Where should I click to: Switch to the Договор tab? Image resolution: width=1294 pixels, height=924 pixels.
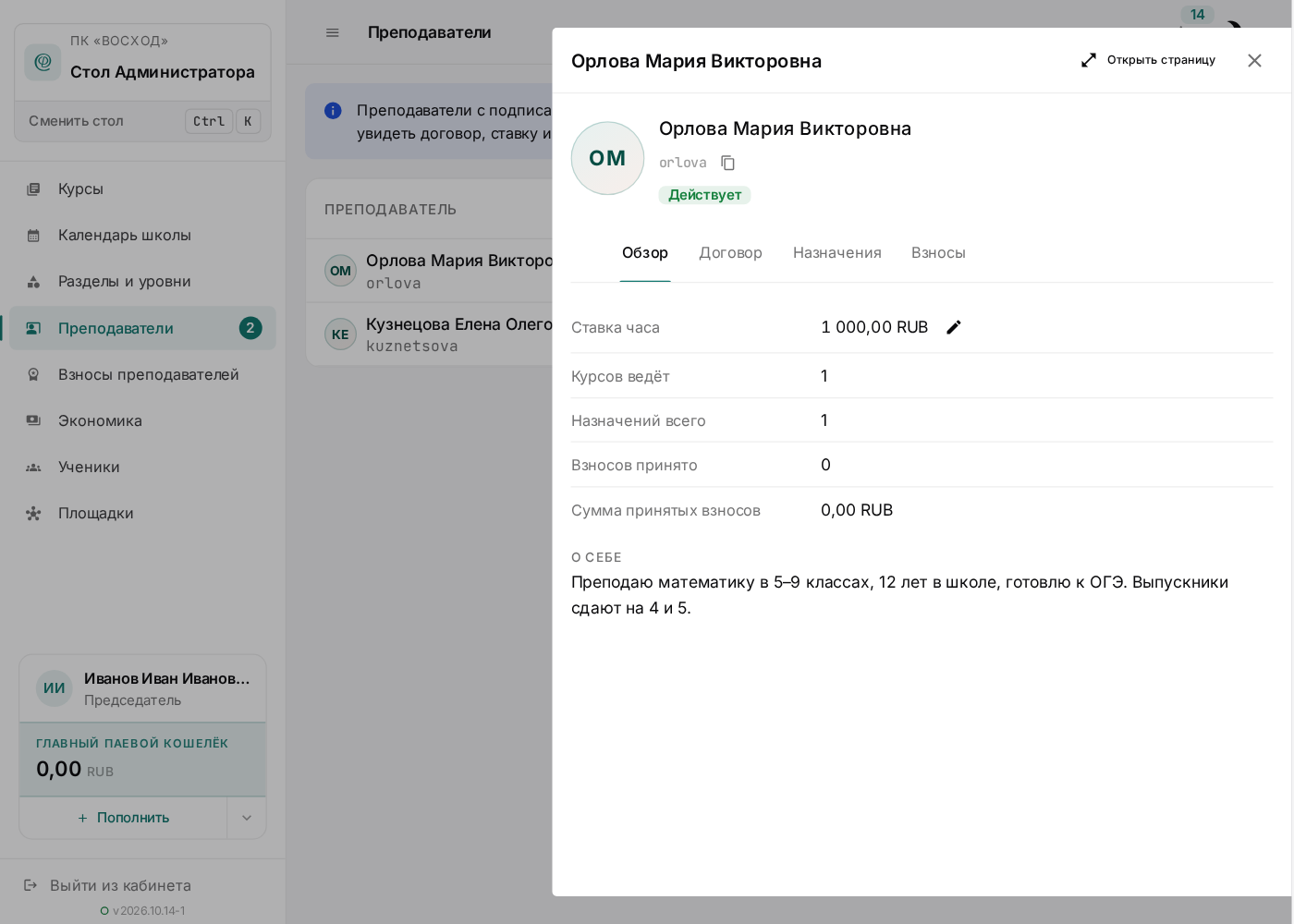pyautogui.click(x=730, y=253)
